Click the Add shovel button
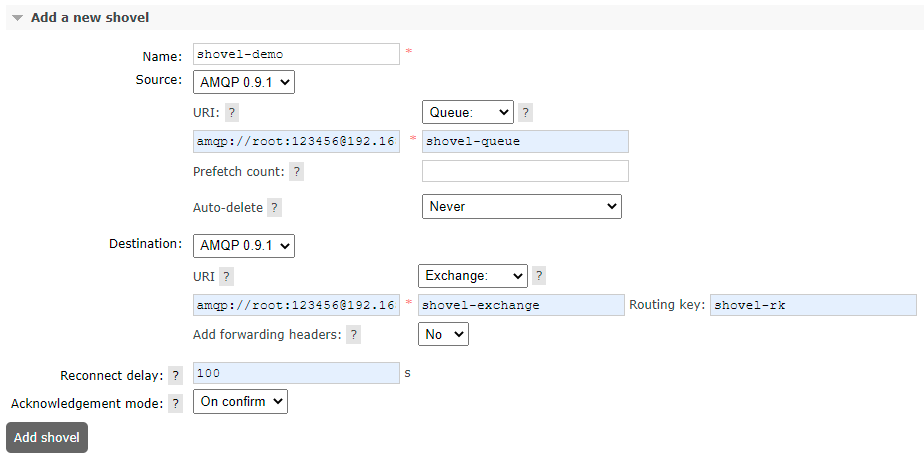The width and height of the screenshot is (924, 459). coord(47,438)
